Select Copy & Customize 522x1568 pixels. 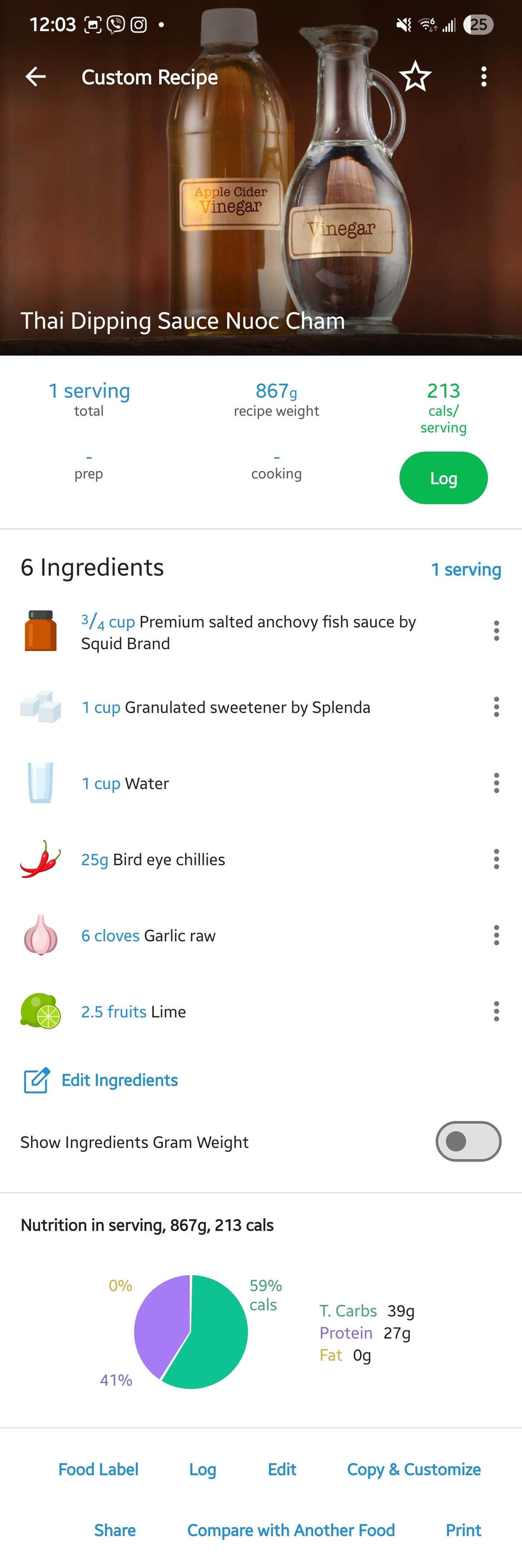click(x=414, y=1469)
